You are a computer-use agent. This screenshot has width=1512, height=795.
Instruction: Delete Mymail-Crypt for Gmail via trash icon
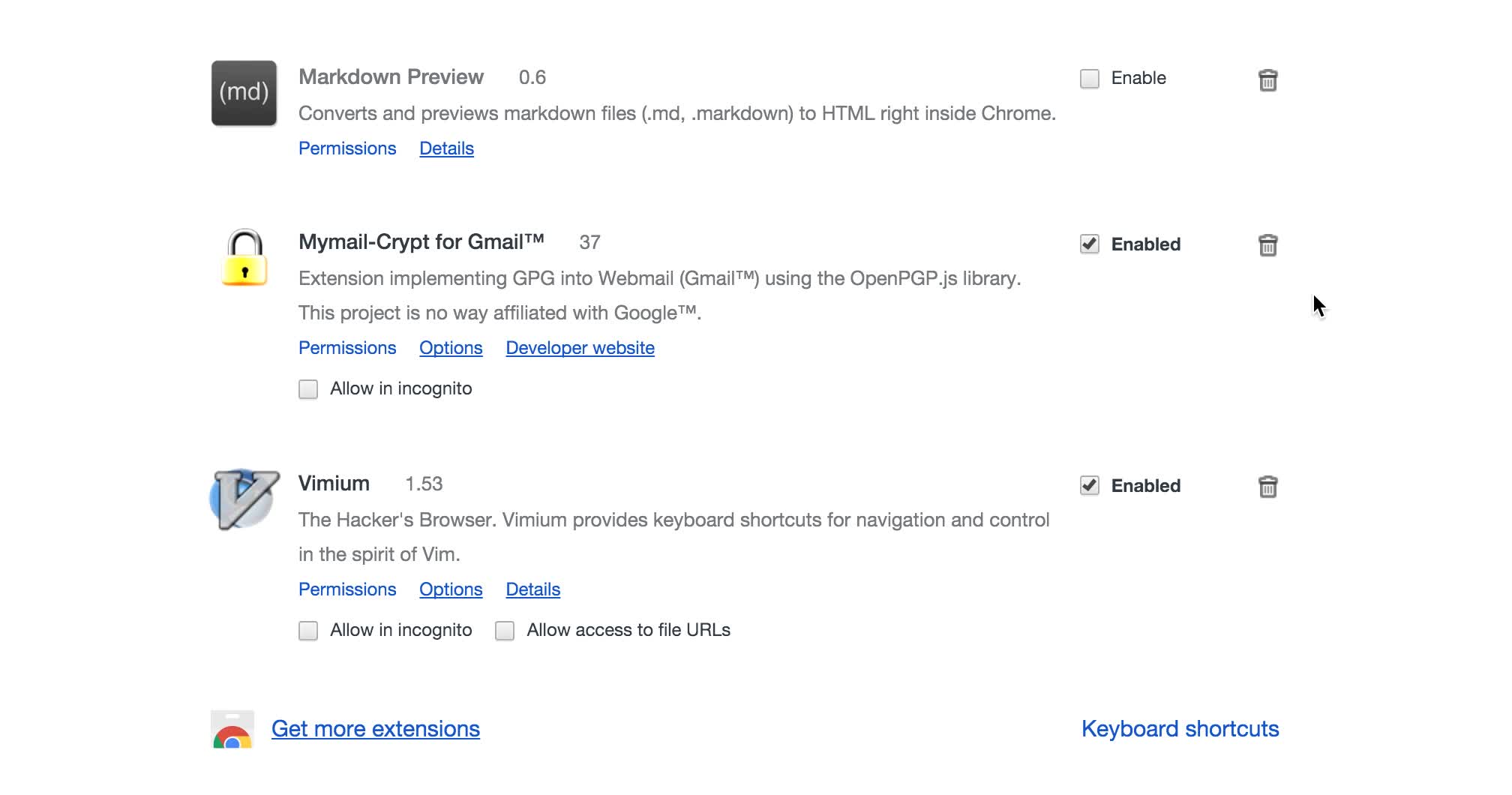[x=1267, y=244]
